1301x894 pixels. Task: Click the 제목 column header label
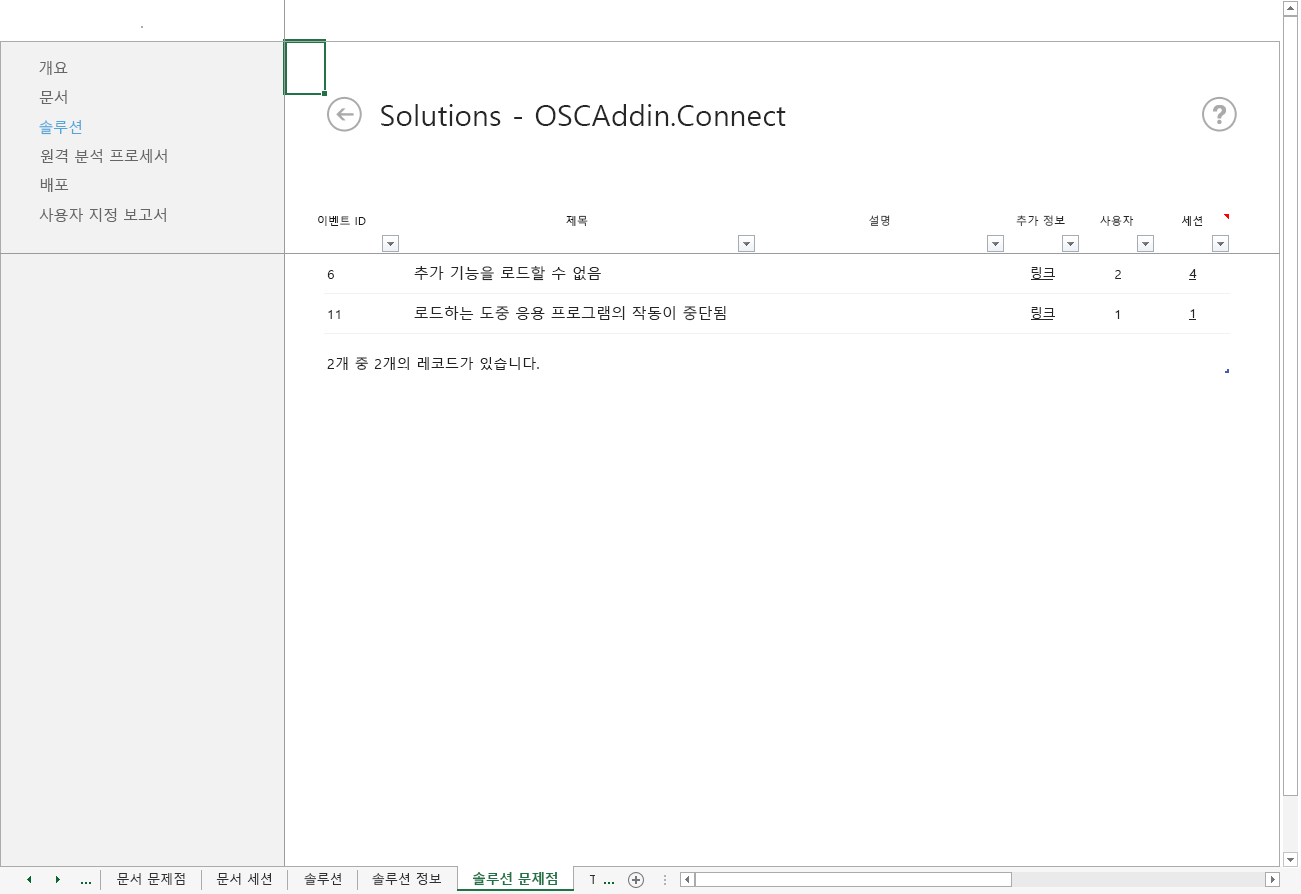577,220
